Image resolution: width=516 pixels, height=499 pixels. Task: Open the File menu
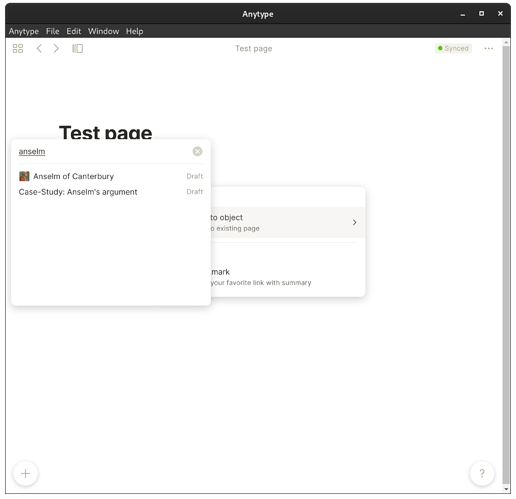(53, 31)
